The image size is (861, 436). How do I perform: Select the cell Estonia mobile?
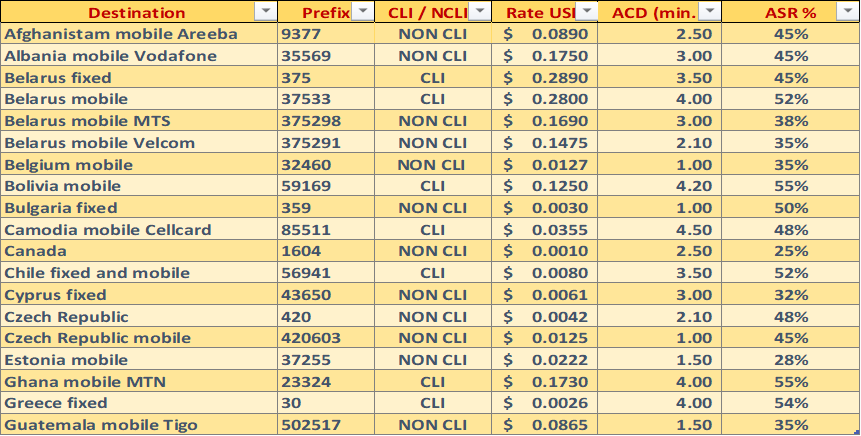(x=139, y=360)
